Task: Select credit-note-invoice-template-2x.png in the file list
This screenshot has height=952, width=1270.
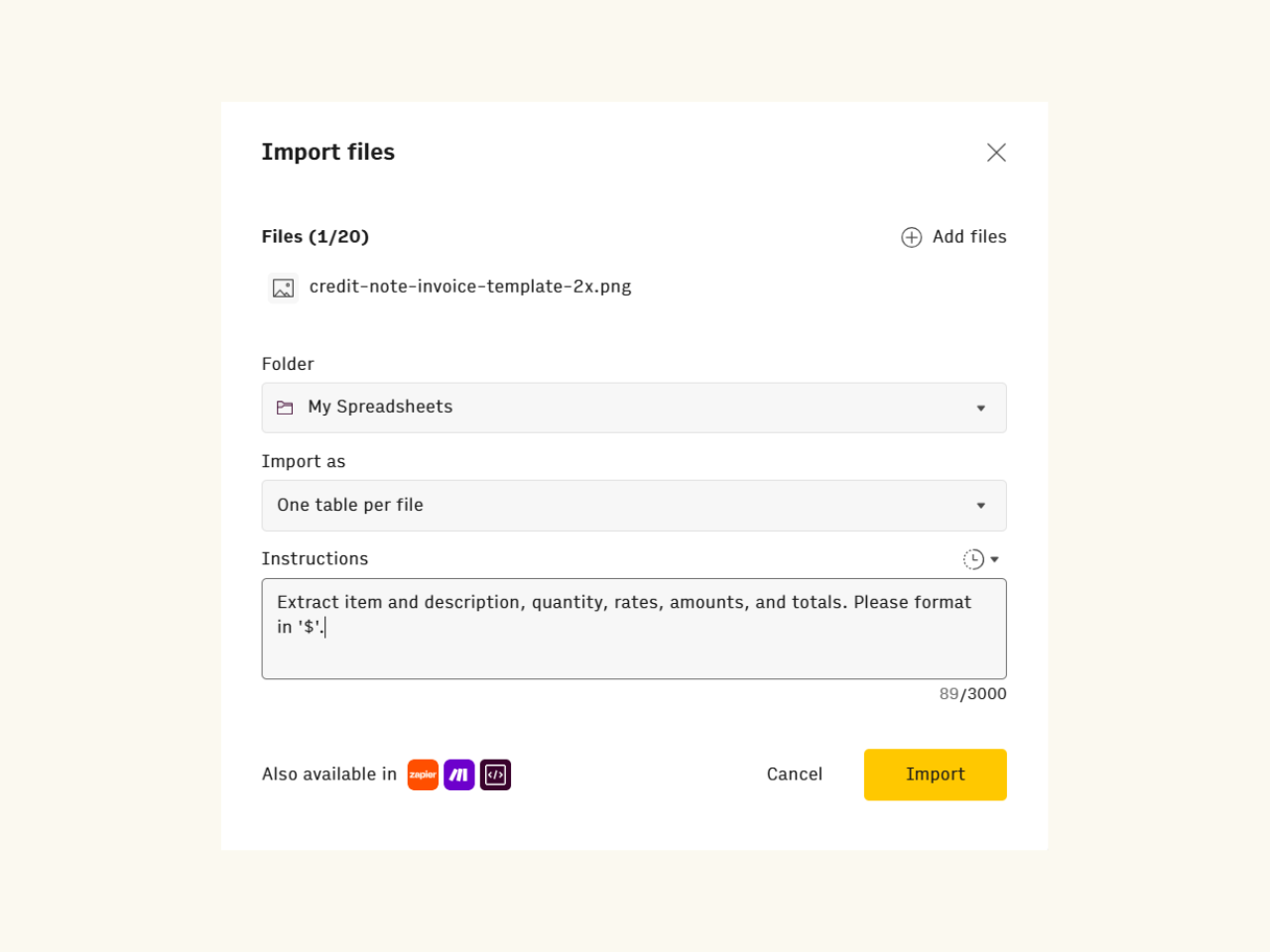Action: 470,287
